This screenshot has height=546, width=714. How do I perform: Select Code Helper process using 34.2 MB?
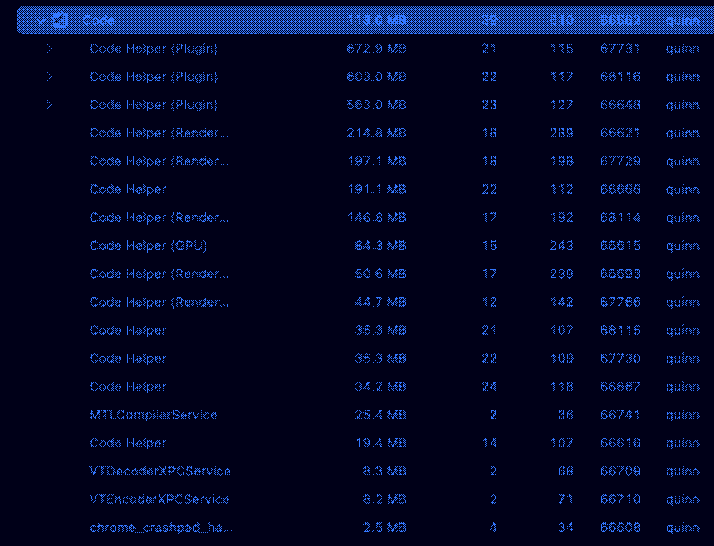pos(128,386)
